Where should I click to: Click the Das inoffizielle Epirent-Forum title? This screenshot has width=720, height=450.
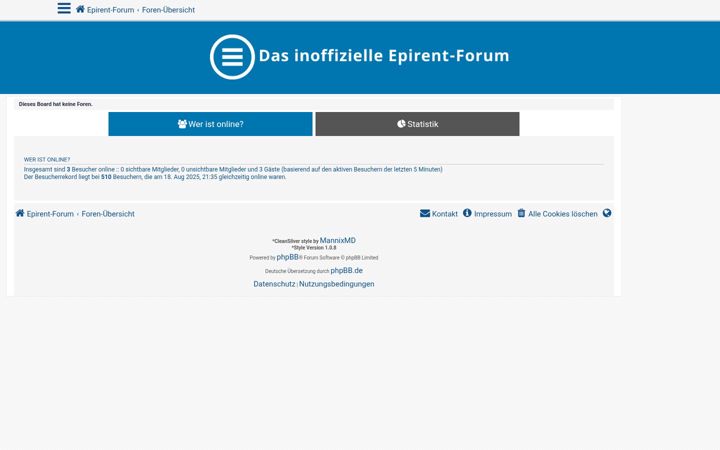[384, 56]
